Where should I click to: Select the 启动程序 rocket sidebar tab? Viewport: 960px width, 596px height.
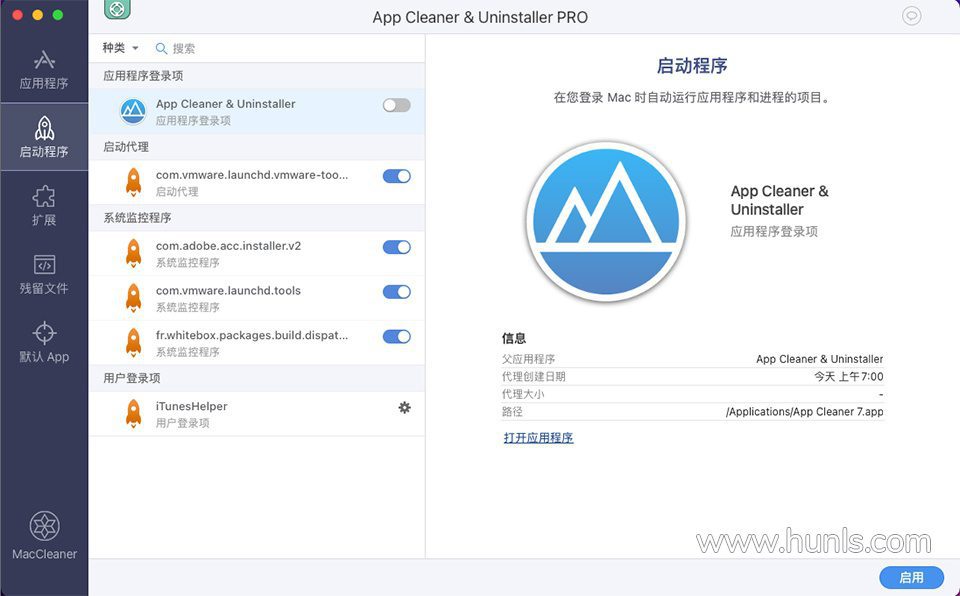click(x=44, y=137)
